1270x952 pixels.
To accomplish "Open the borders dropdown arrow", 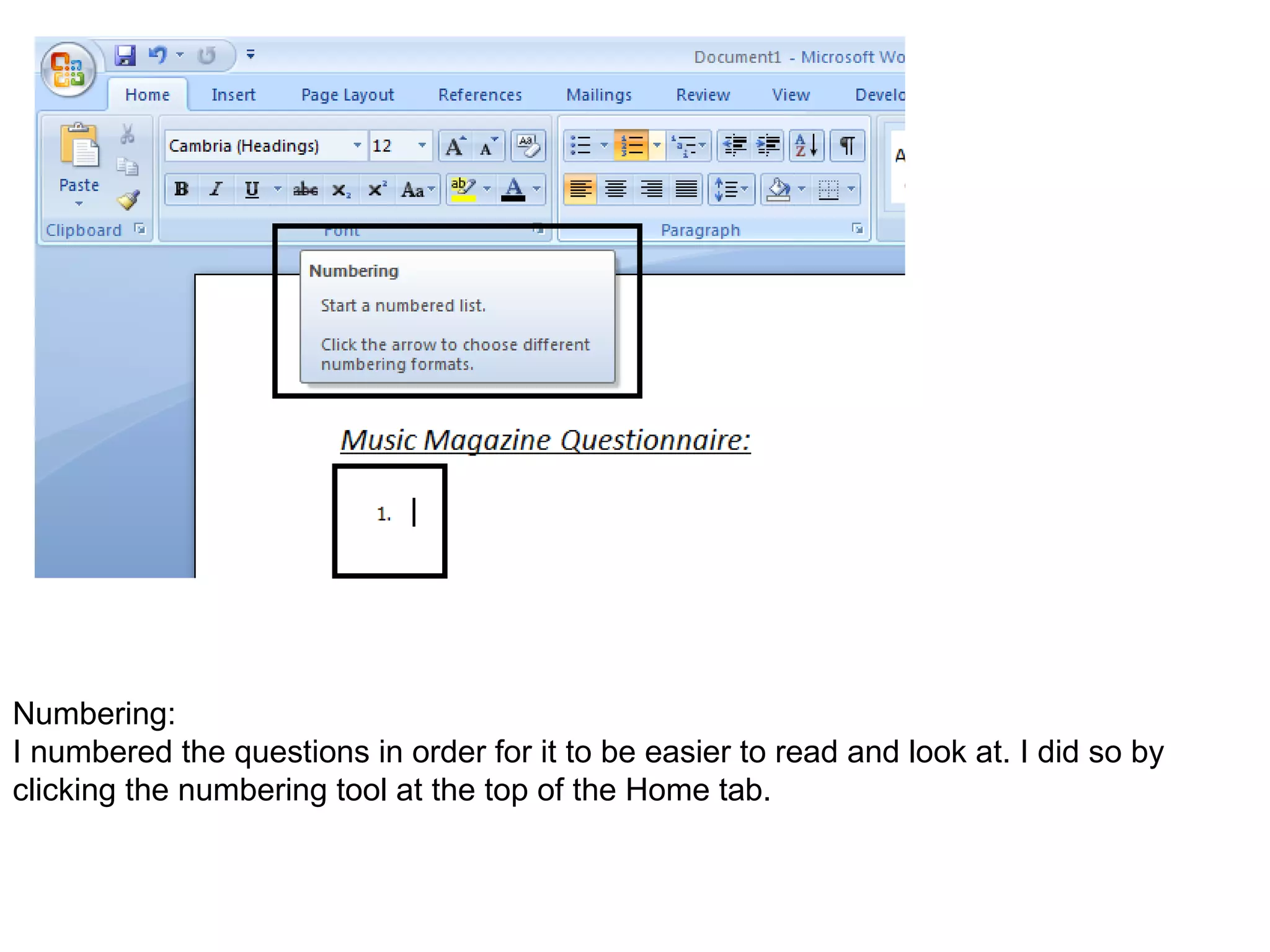I will tap(851, 188).
